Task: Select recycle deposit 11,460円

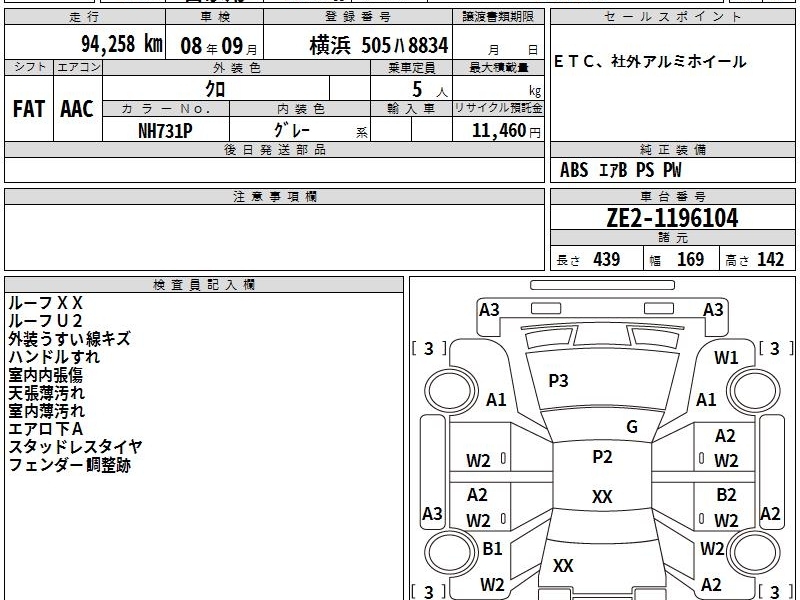Action: [x=506, y=131]
